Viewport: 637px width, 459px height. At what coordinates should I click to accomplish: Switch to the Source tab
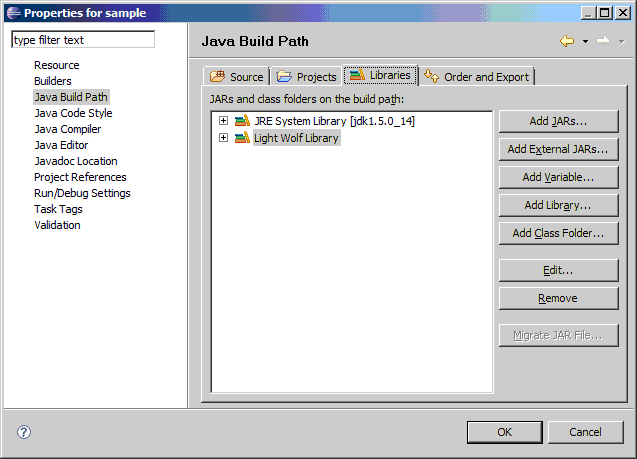pyautogui.click(x=237, y=77)
